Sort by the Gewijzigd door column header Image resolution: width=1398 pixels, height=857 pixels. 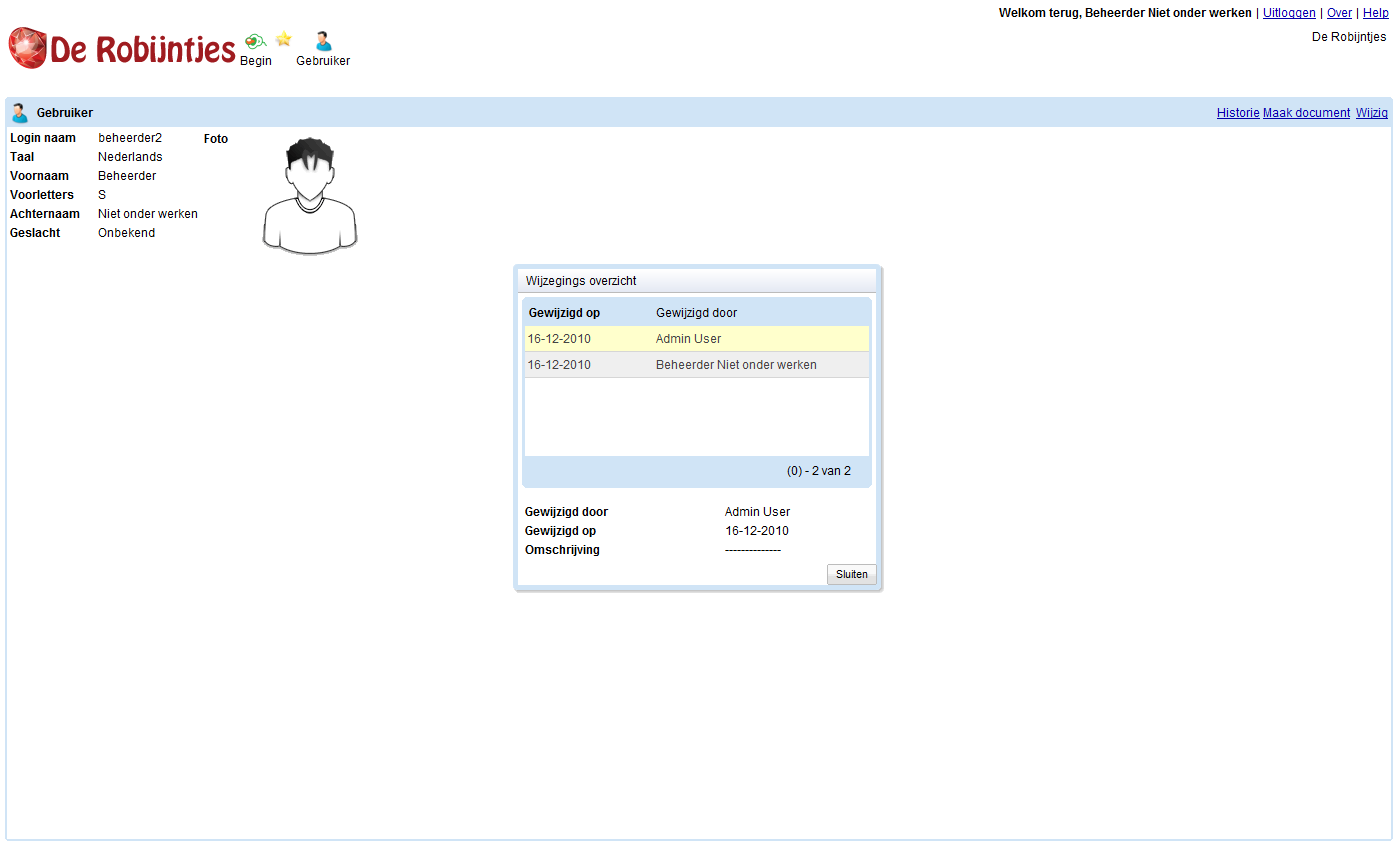tap(696, 313)
